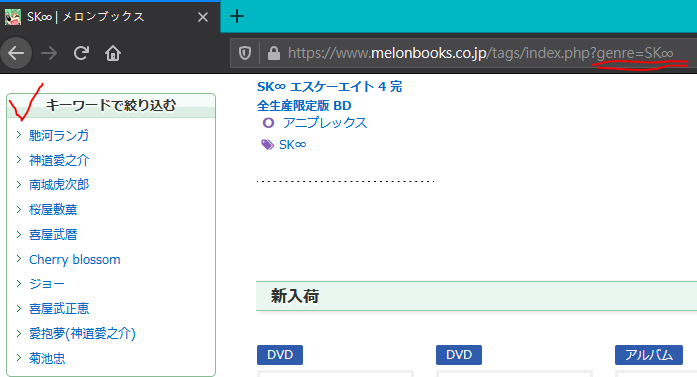Click the first DVD category badge

click(280, 355)
